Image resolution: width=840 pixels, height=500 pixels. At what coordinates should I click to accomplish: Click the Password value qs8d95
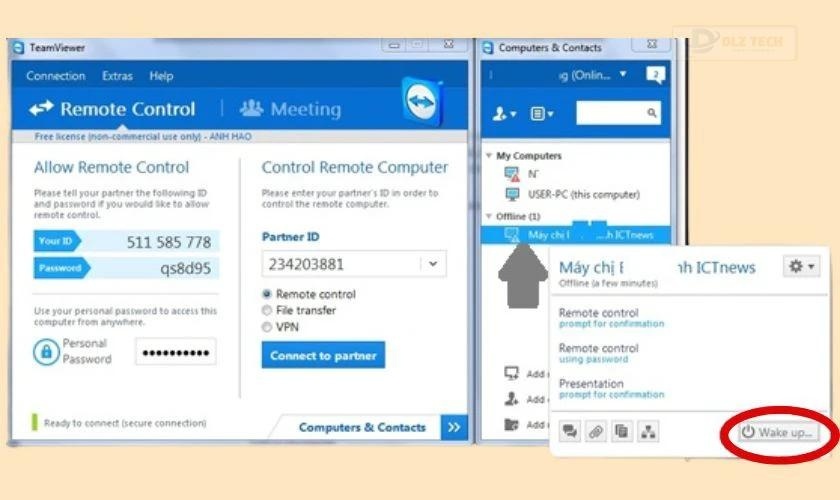[185, 268]
